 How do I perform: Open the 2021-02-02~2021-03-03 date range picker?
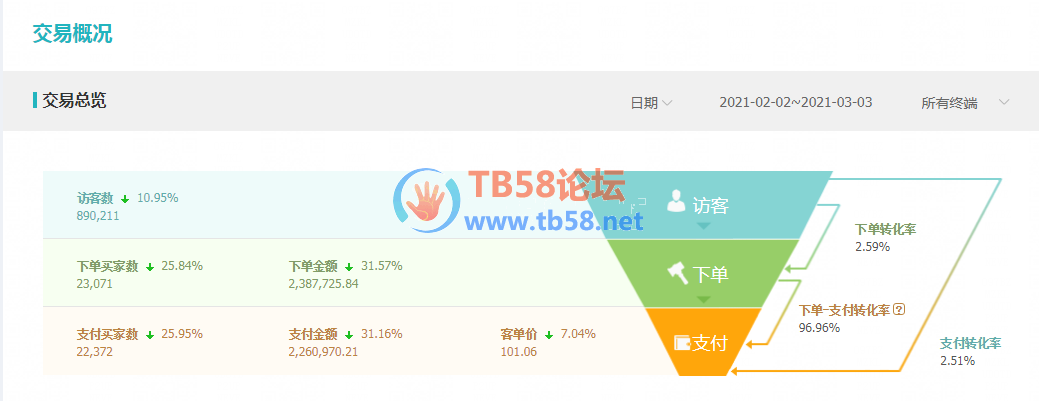[x=796, y=102]
